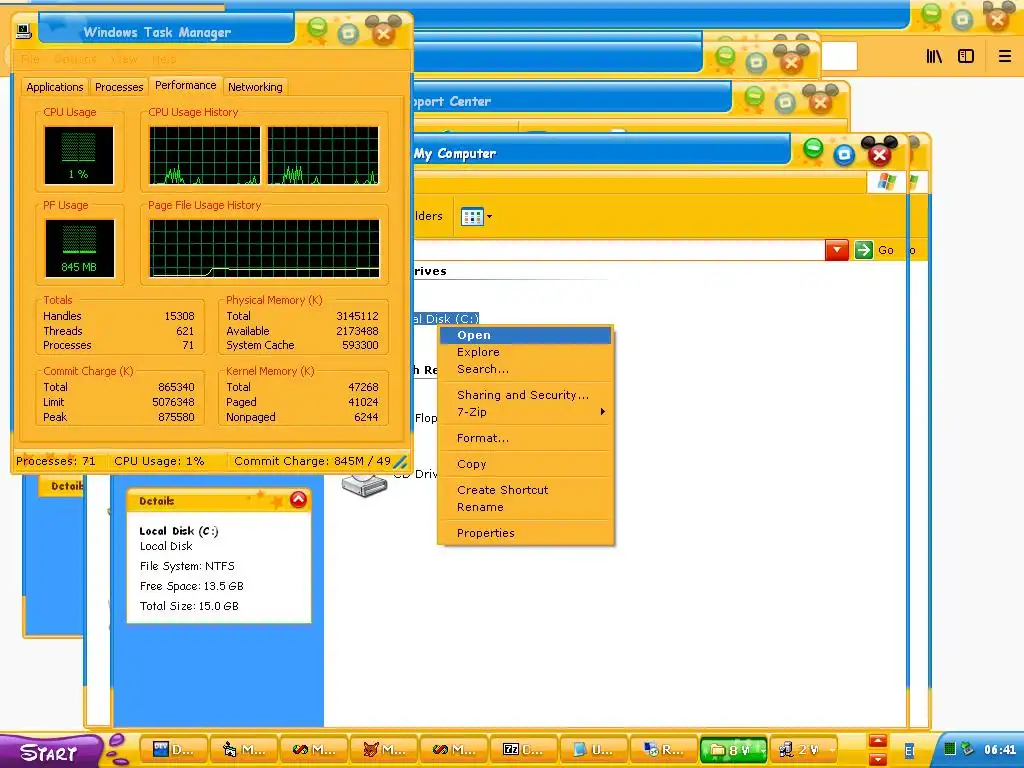Switch to the fox-icon 'M...' taskbar item

pos(384,750)
